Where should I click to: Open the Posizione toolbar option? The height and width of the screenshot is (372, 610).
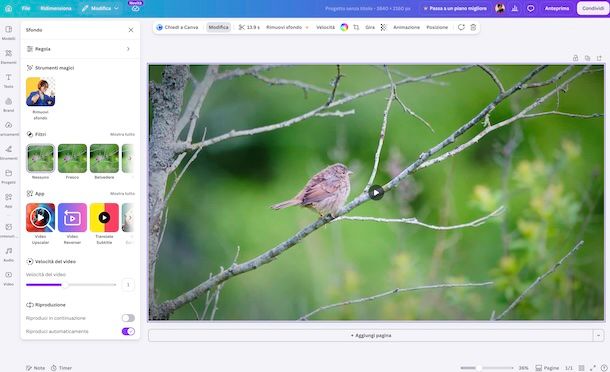click(x=437, y=27)
